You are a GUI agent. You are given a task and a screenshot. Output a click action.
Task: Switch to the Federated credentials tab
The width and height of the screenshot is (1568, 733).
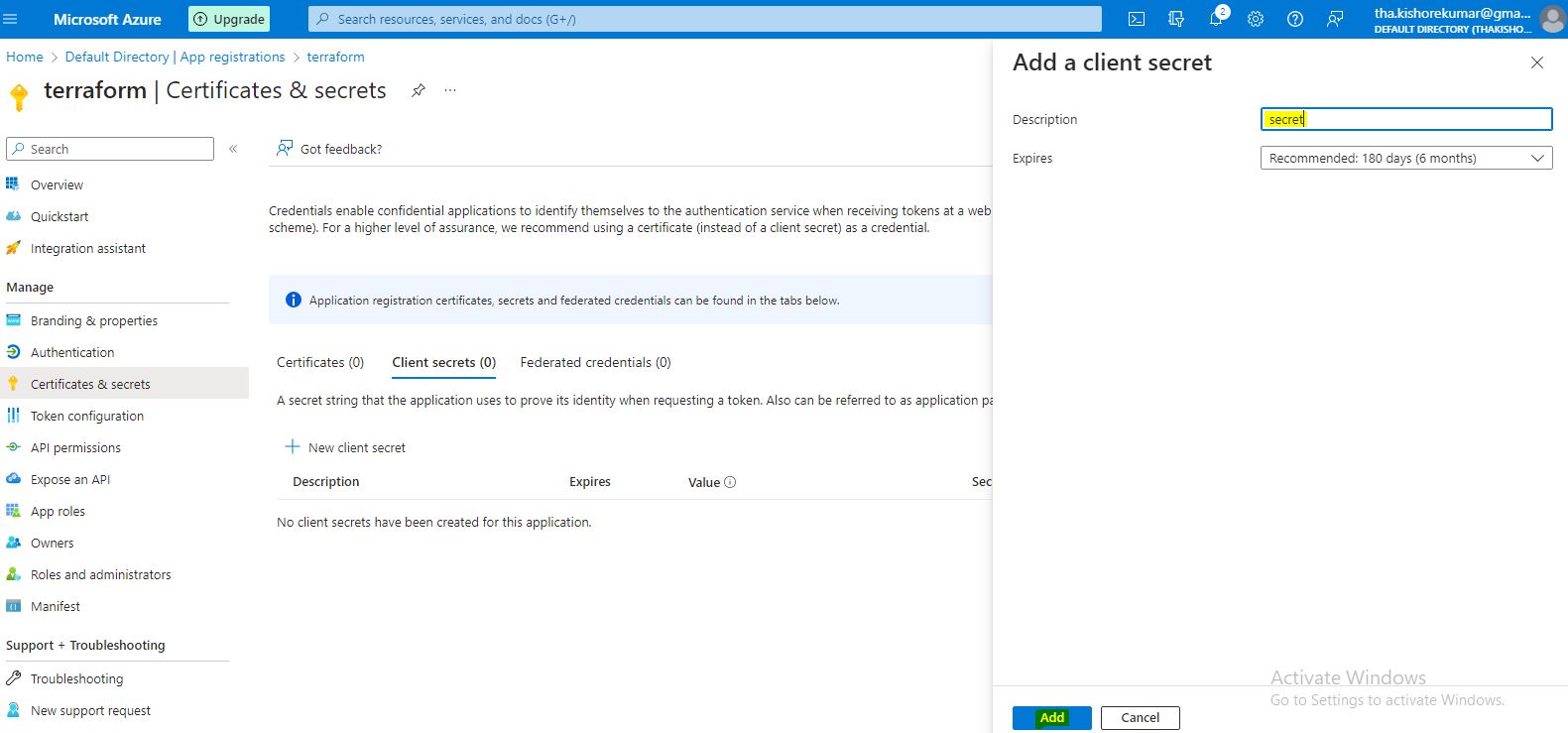coord(595,362)
